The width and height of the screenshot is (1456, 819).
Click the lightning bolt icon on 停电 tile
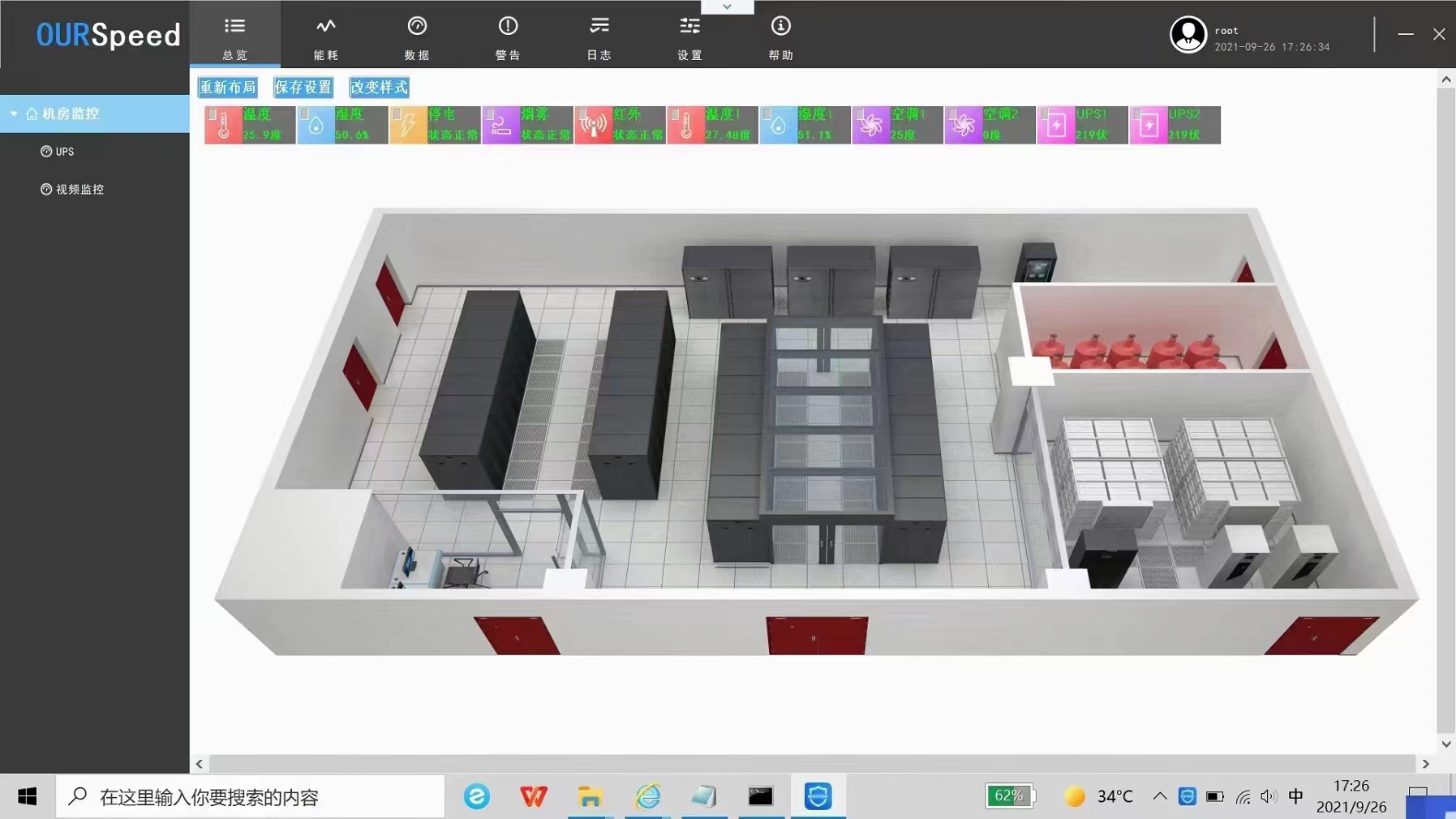pyautogui.click(x=408, y=126)
